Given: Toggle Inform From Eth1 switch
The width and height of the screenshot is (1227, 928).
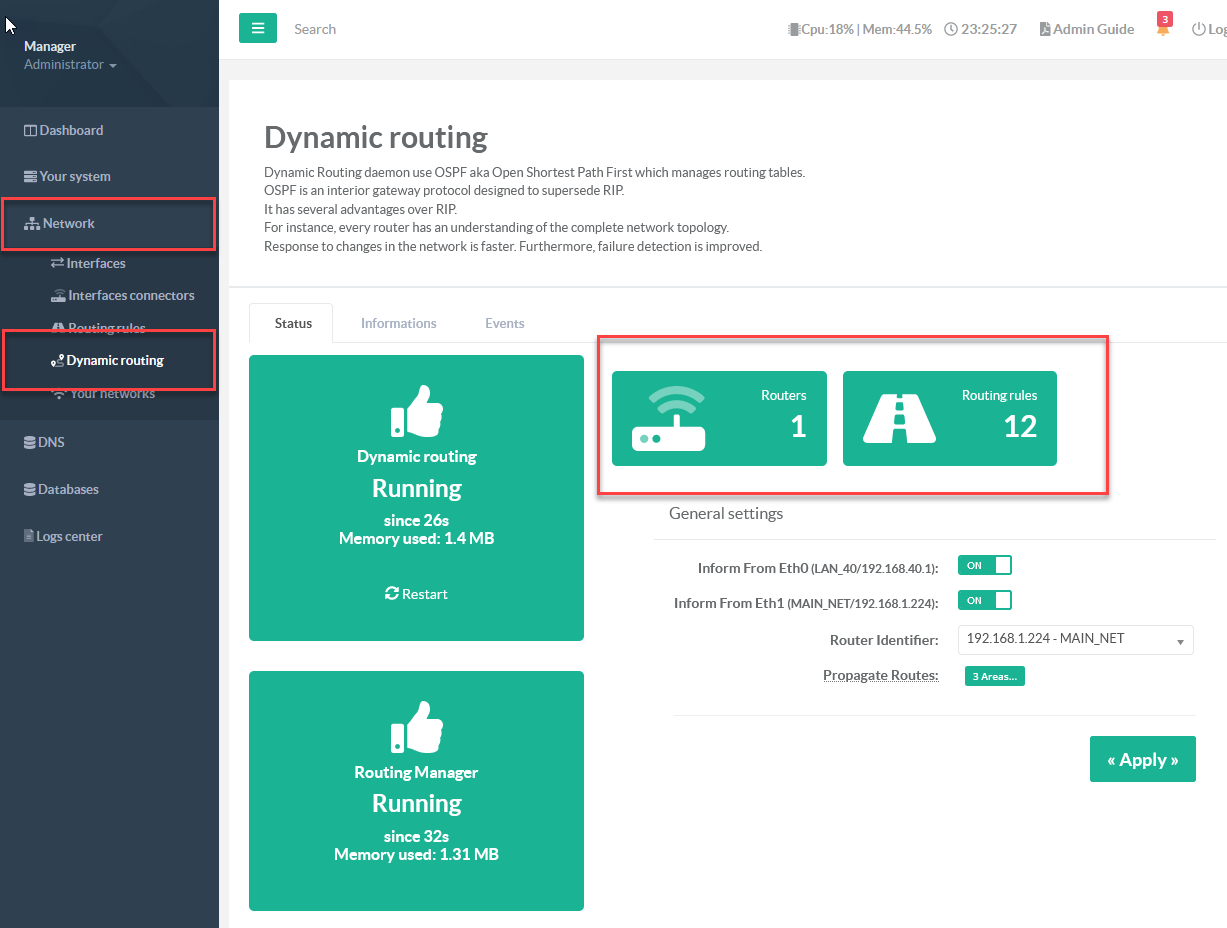Looking at the screenshot, I should pyautogui.click(x=984, y=600).
